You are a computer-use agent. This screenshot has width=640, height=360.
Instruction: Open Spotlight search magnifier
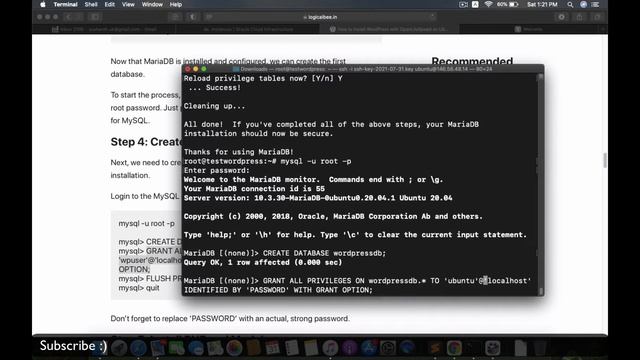click(570, 4)
